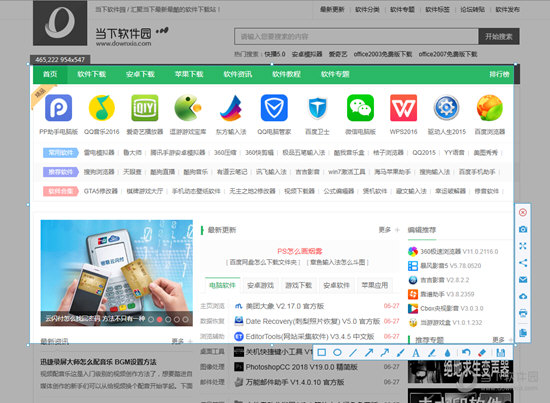
Task: Save the screenshot with floppy icon
Action: pos(501,352)
